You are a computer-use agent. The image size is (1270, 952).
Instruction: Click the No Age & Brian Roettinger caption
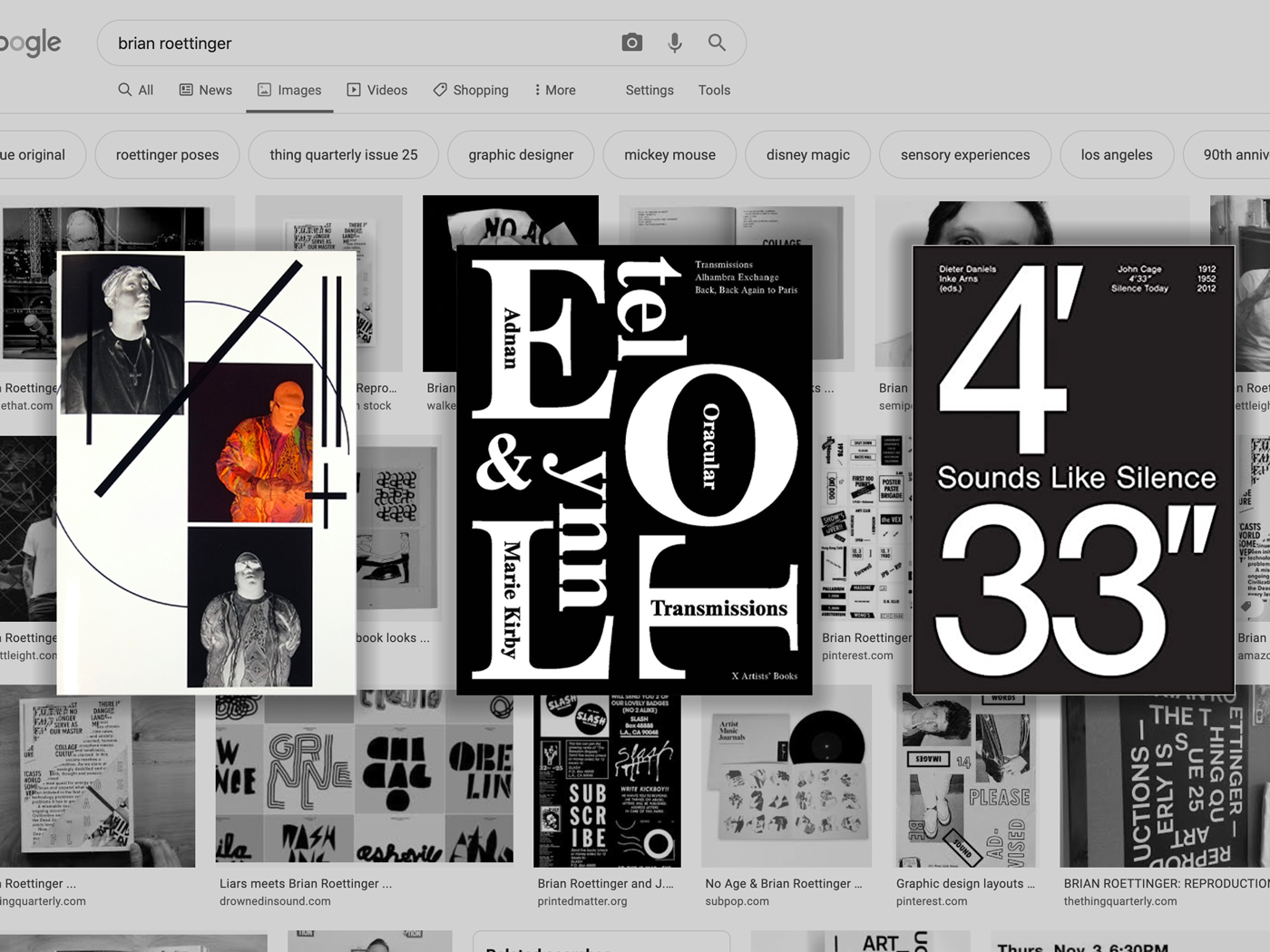pyautogui.click(x=784, y=883)
